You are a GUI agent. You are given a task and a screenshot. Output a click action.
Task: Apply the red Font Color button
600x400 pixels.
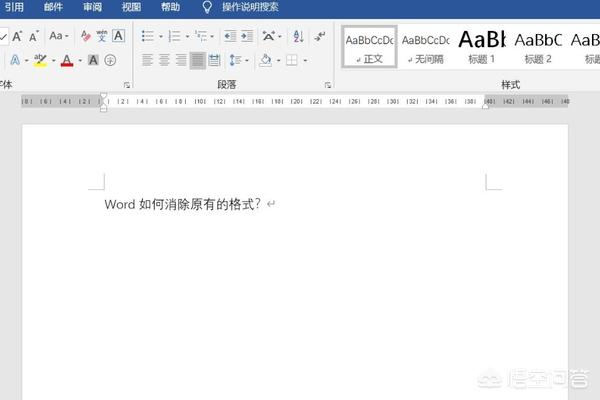[x=67, y=60]
